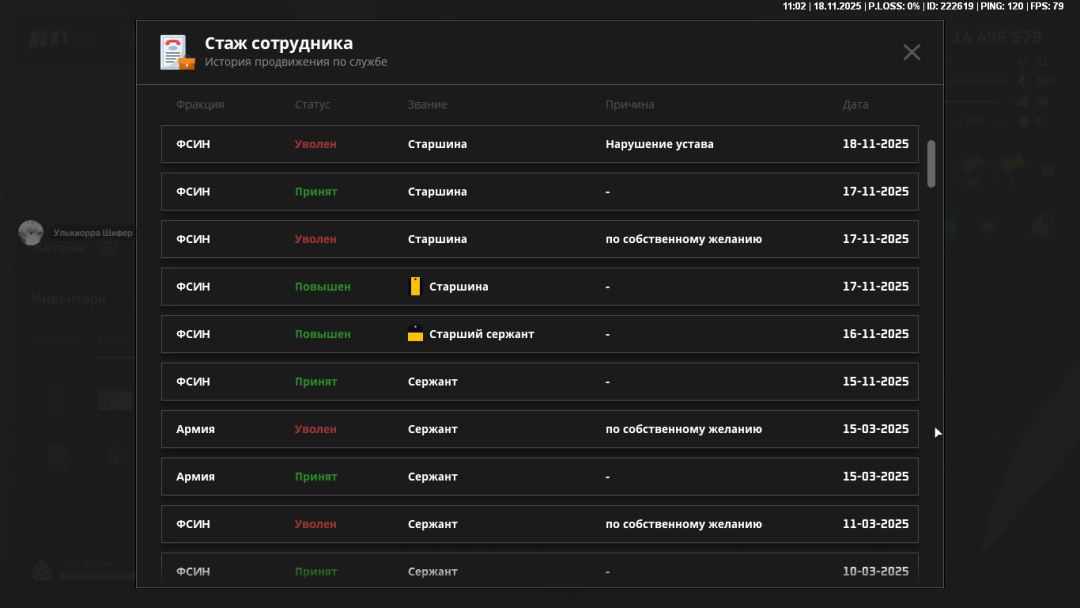Select the Принят Старшина row dated 17-11-2025

[539, 192]
